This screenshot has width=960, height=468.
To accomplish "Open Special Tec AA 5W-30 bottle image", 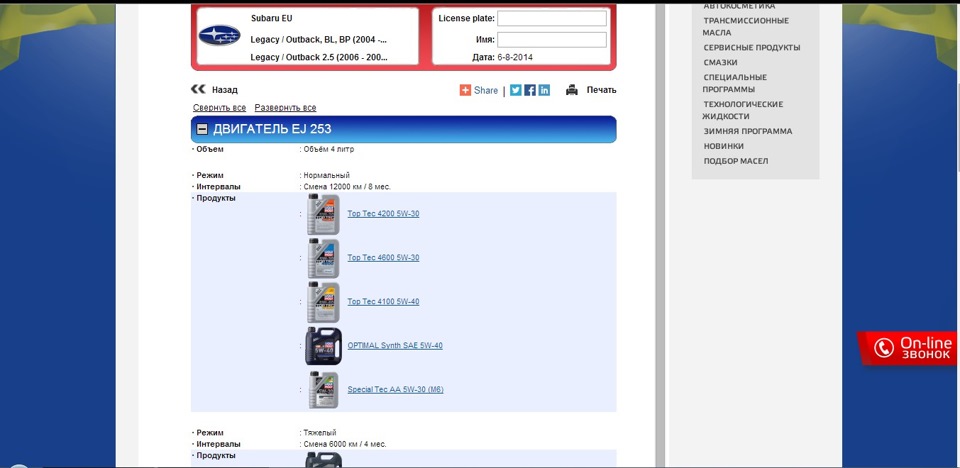I will pyautogui.click(x=323, y=390).
